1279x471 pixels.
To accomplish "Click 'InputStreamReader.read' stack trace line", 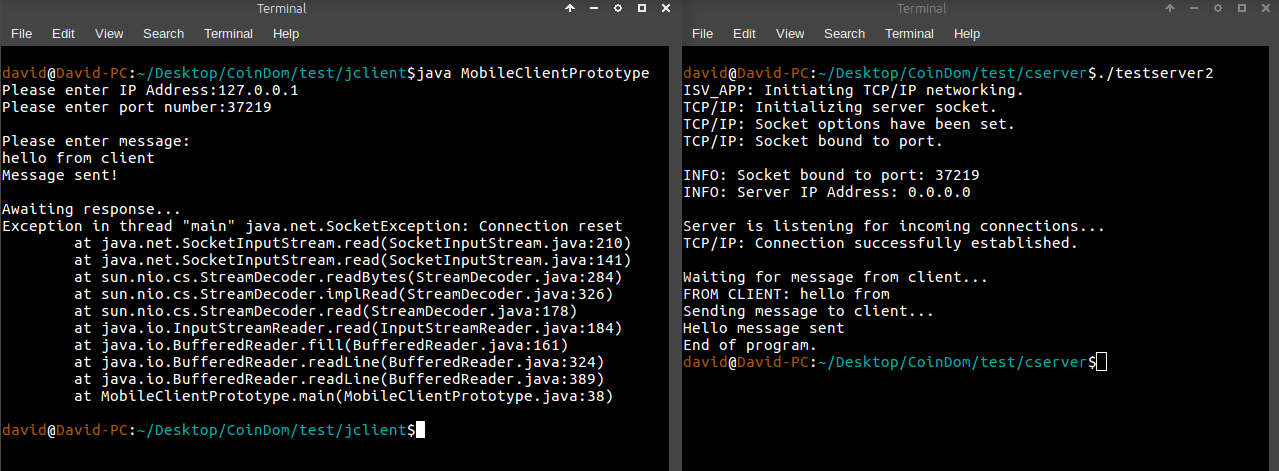I will click(x=348, y=328).
